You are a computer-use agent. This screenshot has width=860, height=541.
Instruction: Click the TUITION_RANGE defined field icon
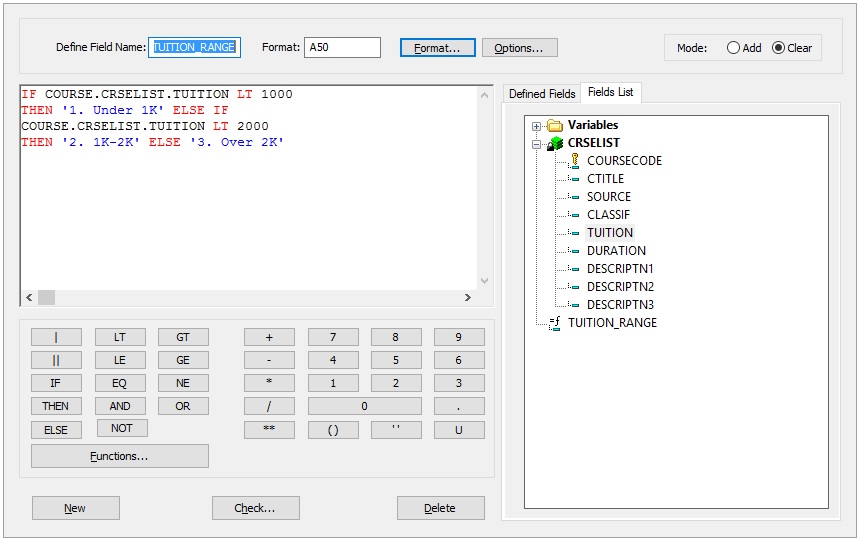(x=555, y=323)
